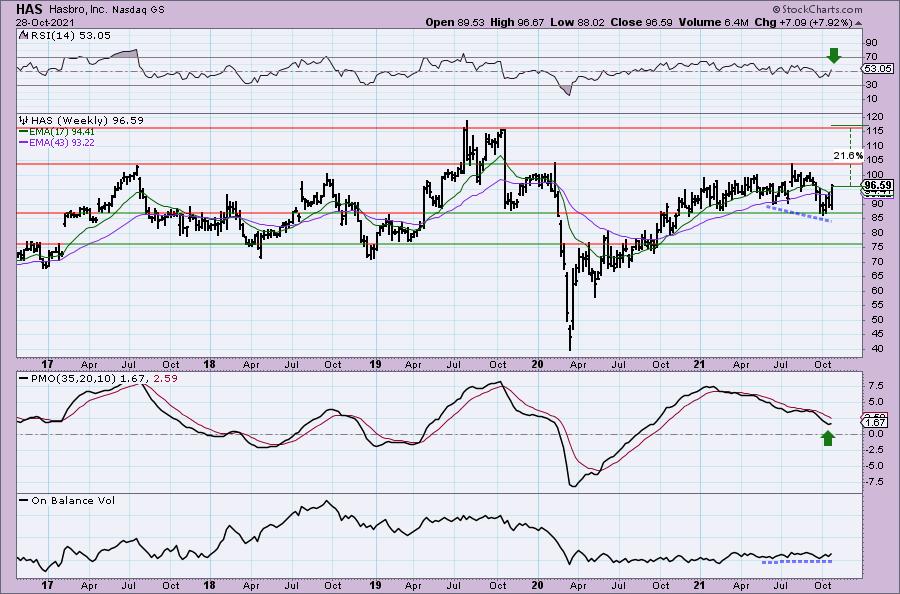Click the green EMA(17) legend line swatch
The width and height of the screenshot is (900, 594).
(24, 131)
